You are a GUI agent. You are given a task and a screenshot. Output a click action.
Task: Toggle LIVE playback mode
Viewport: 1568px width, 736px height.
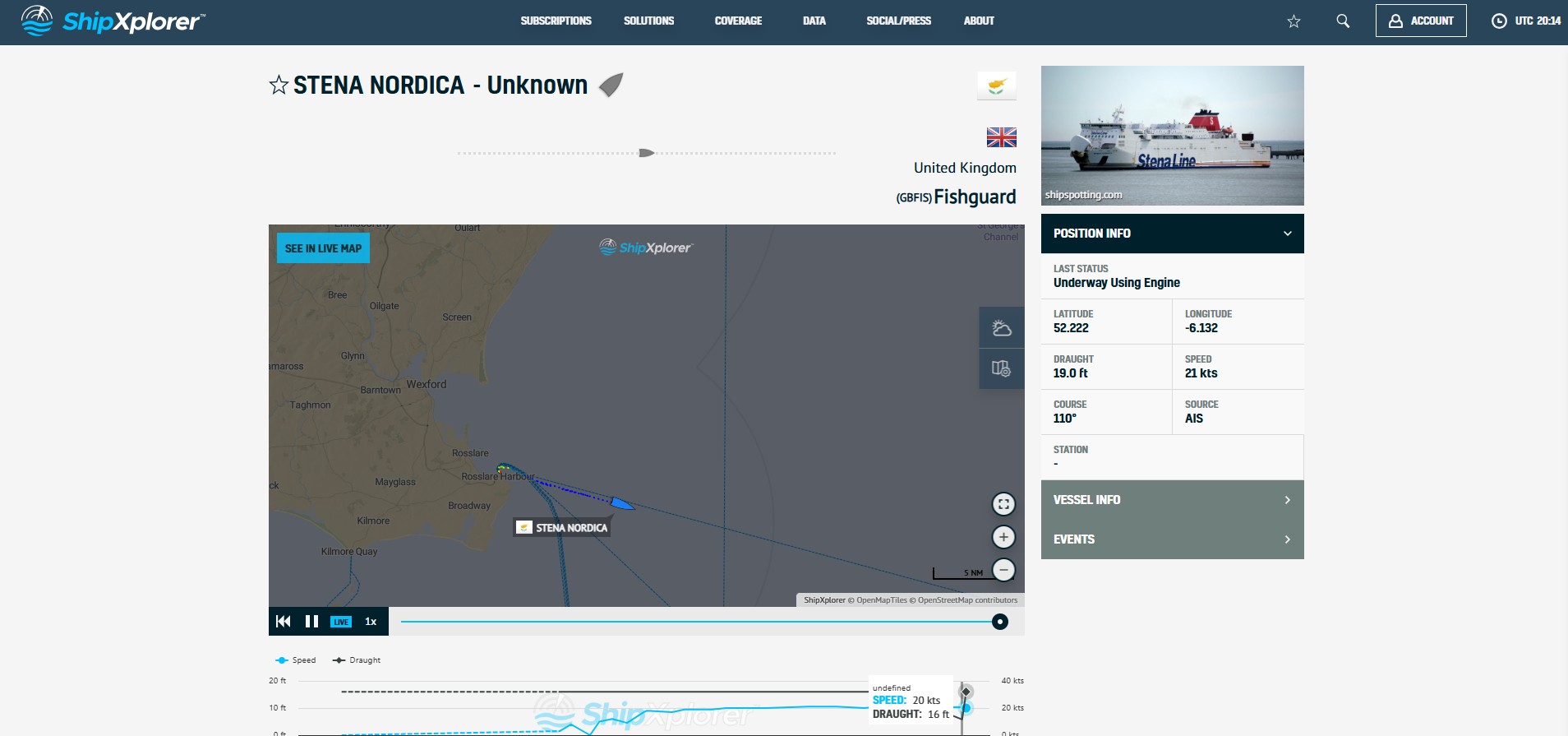click(341, 622)
